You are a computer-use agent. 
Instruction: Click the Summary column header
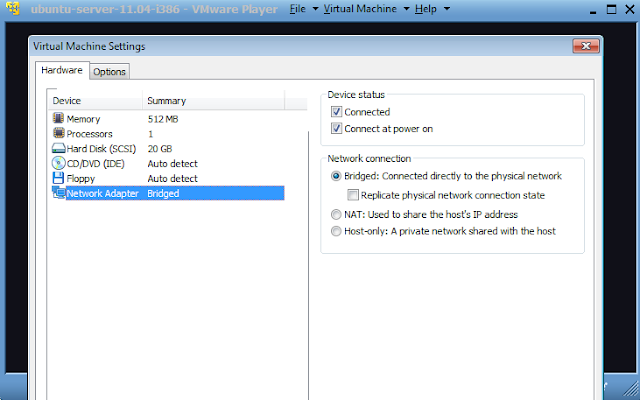coord(166,101)
